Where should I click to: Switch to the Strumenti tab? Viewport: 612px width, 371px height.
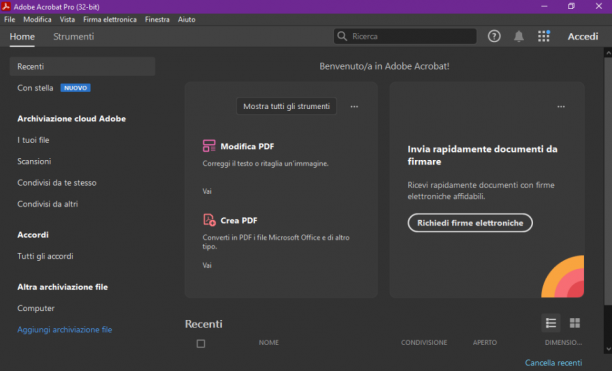click(73, 37)
